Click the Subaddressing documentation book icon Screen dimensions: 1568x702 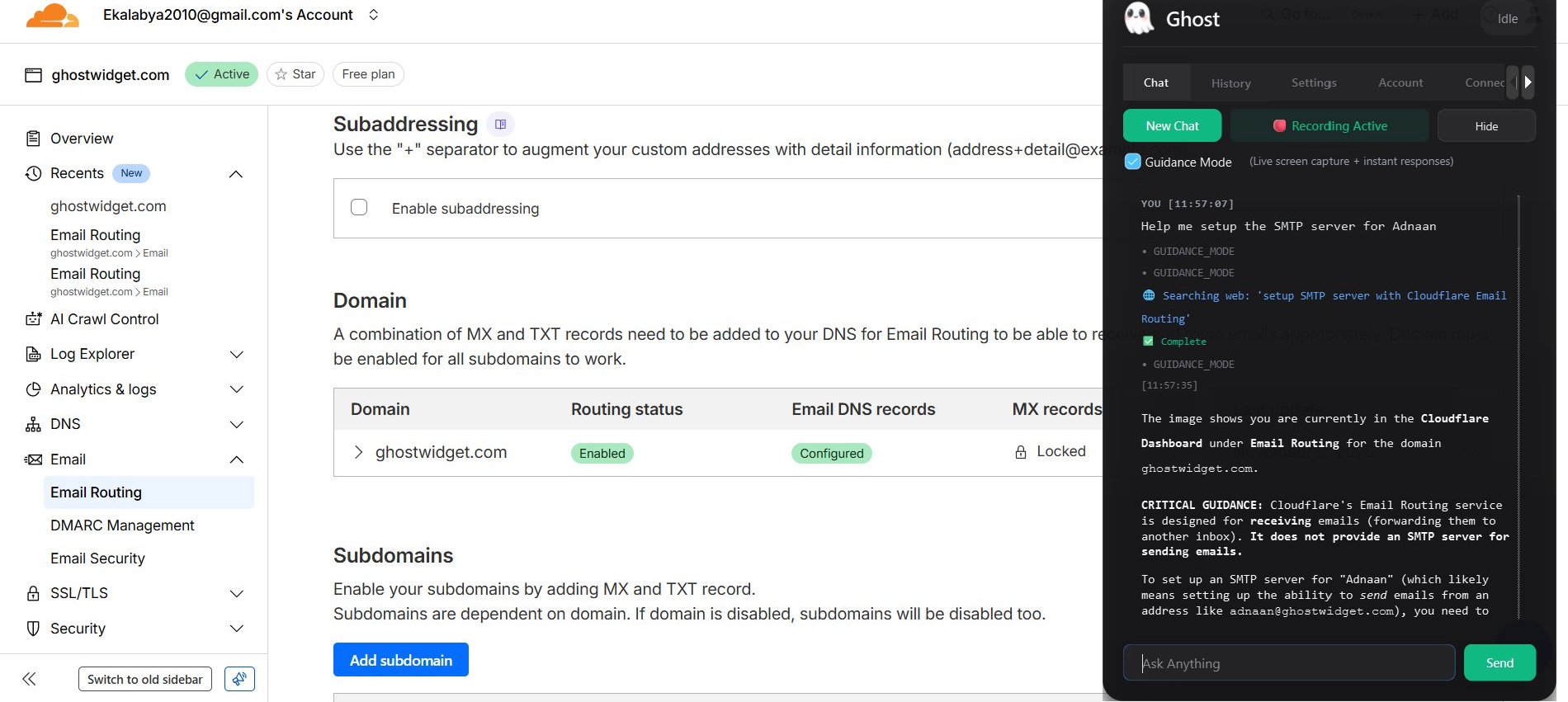(x=500, y=125)
